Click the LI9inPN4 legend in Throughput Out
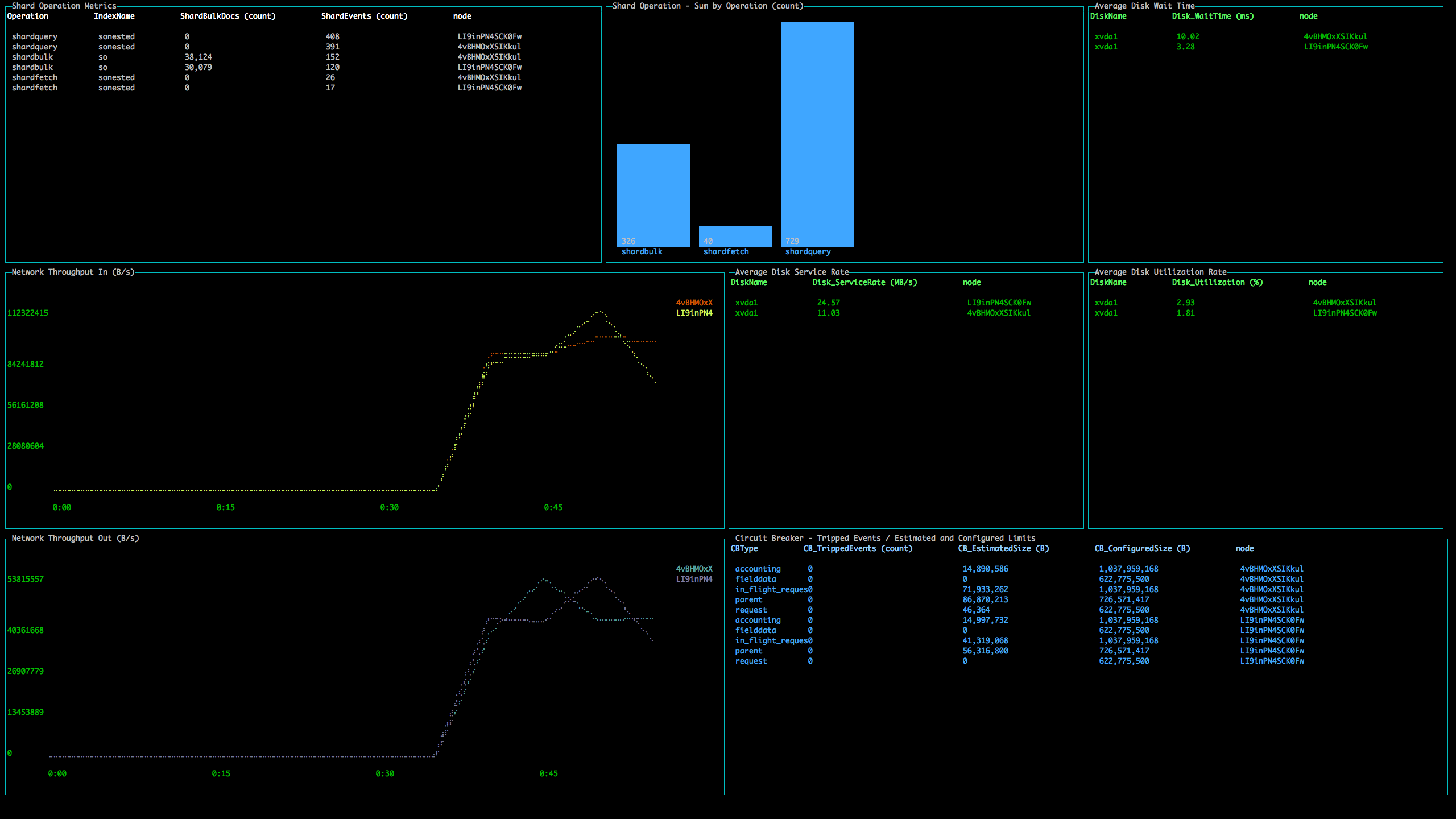Viewport: 1456px width, 819px height. (x=694, y=579)
